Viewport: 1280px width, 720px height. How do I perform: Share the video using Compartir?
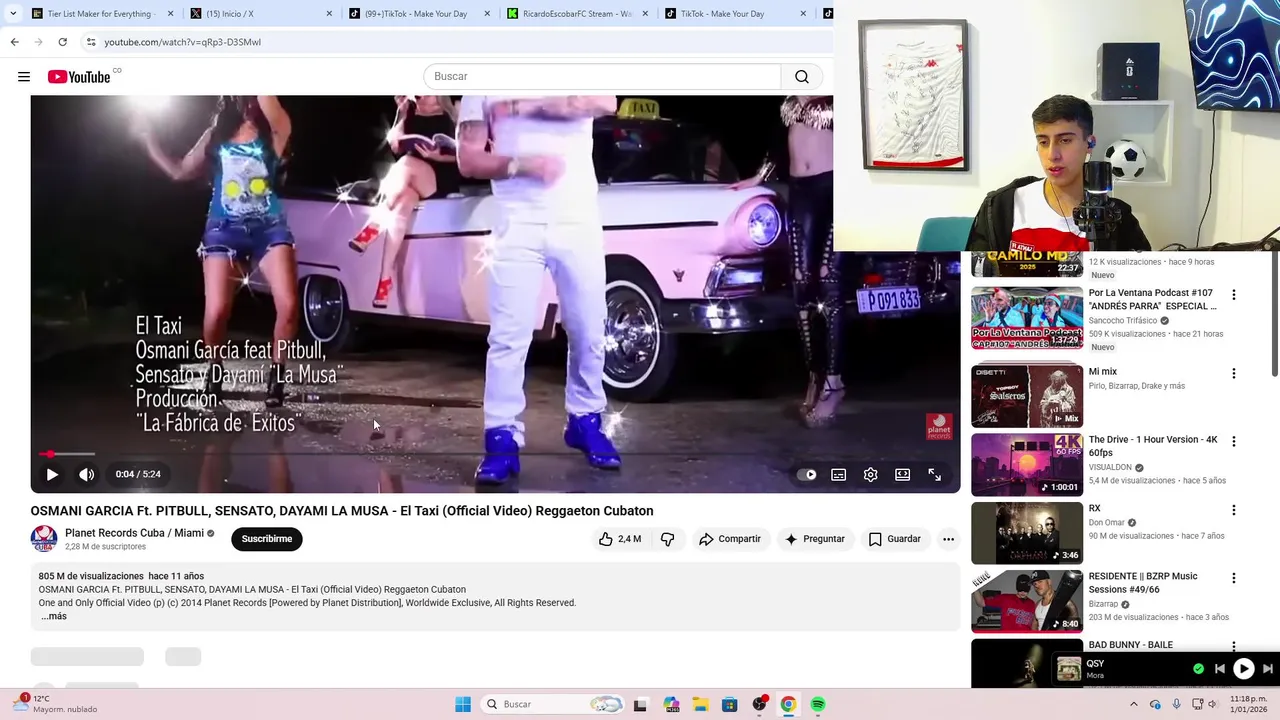[730, 539]
